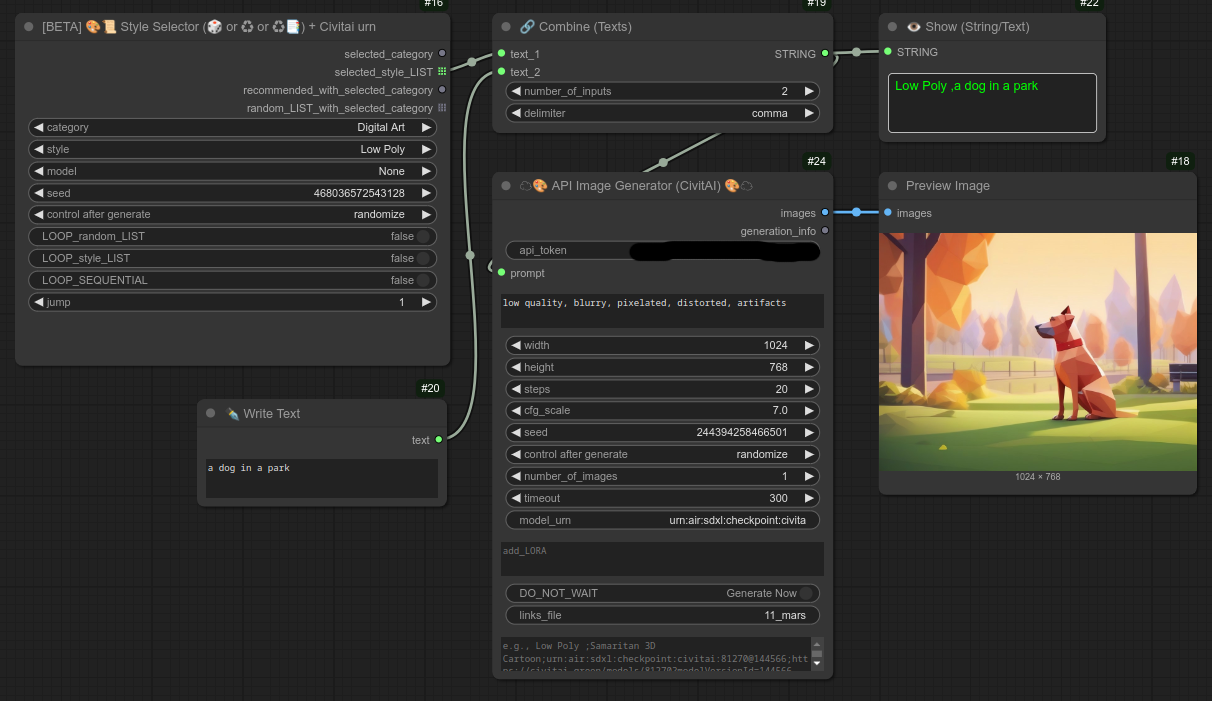Click the selected_style_LIST output grid connector
This screenshot has height=701, width=1212.
[x=442, y=72]
